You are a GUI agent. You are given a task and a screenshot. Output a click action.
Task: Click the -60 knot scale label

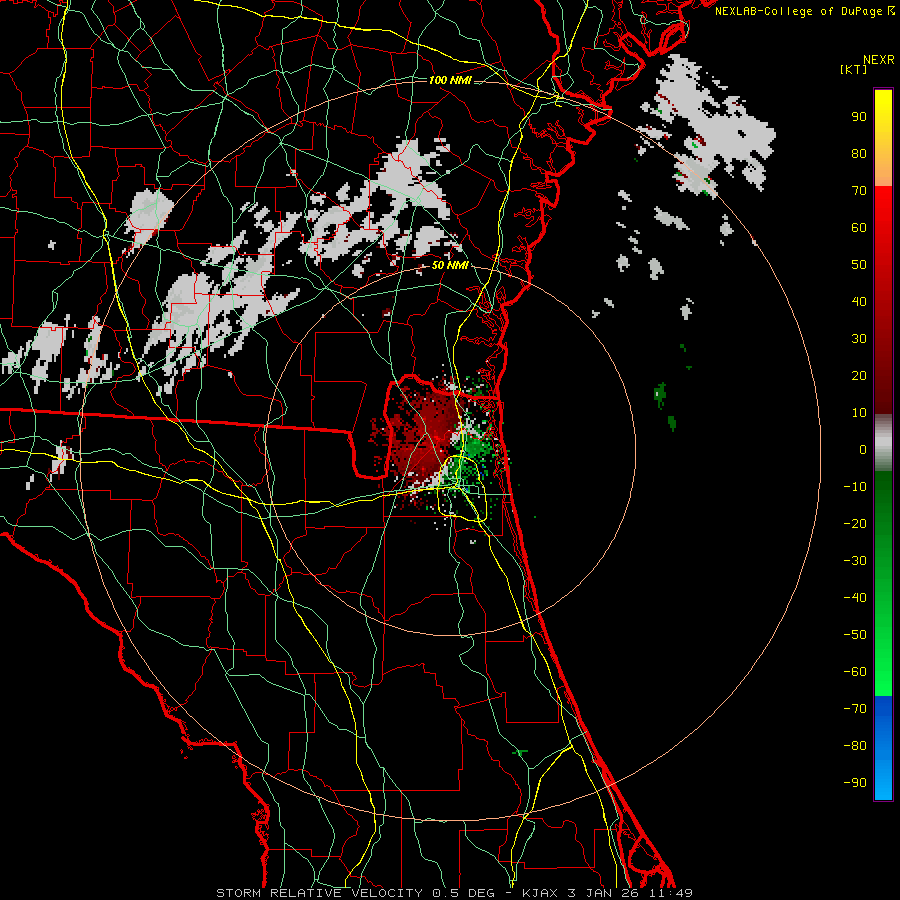(855, 672)
